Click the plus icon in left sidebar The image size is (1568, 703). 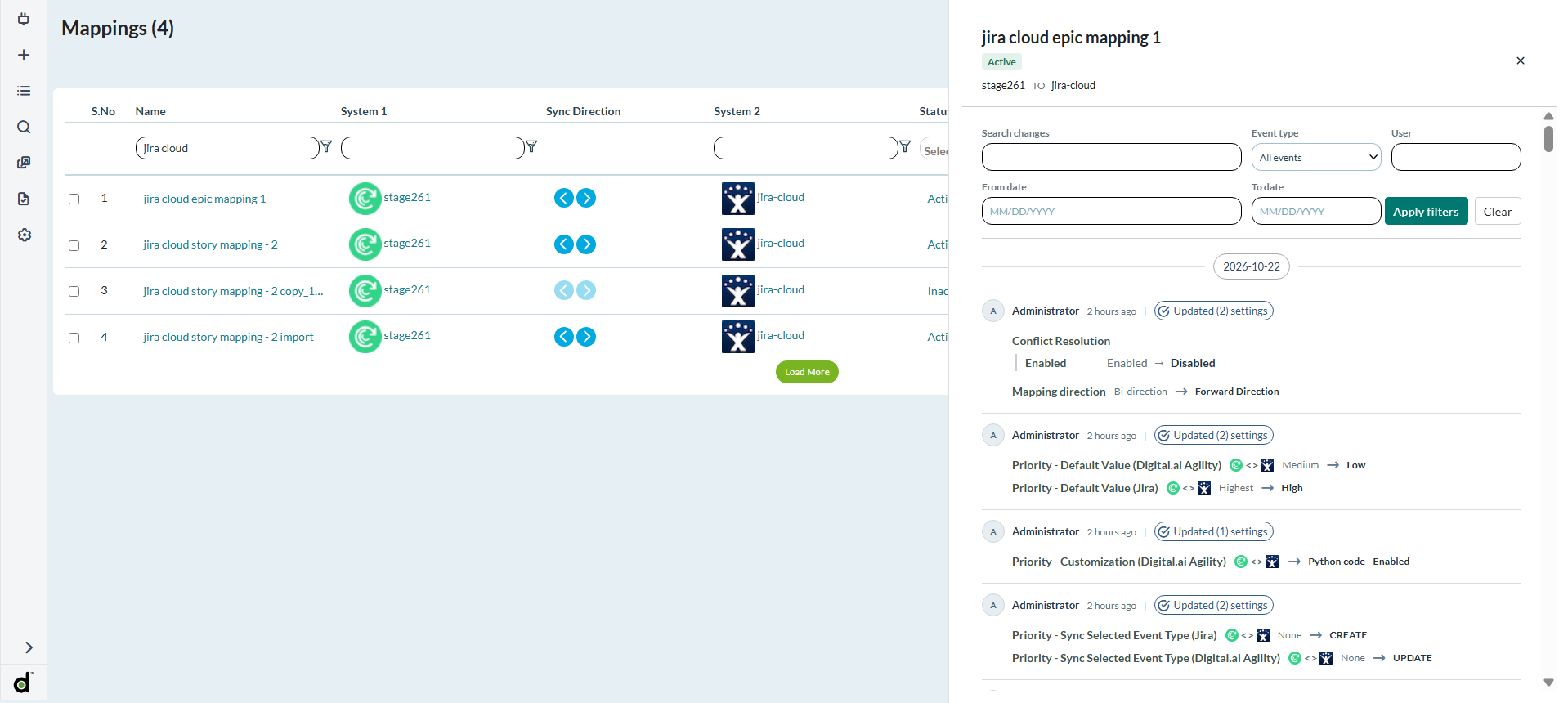coord(24,55)
